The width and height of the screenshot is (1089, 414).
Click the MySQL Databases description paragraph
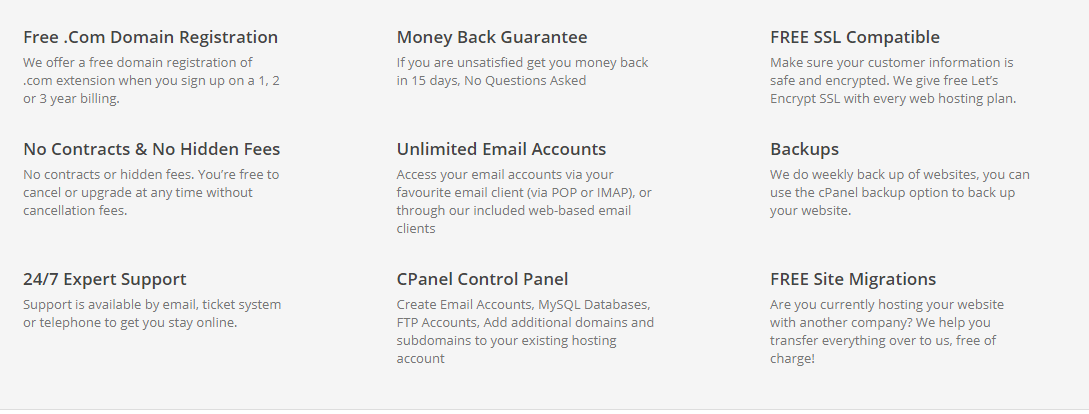pyautogui.click(x=525, y=331)
